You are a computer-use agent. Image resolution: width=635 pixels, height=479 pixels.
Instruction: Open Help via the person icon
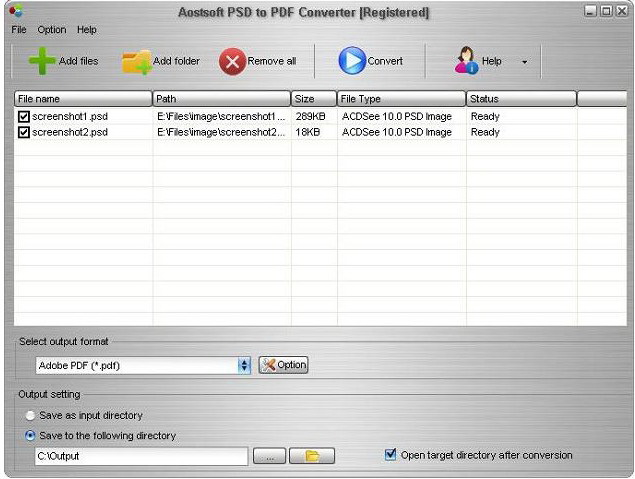point(467,61)
